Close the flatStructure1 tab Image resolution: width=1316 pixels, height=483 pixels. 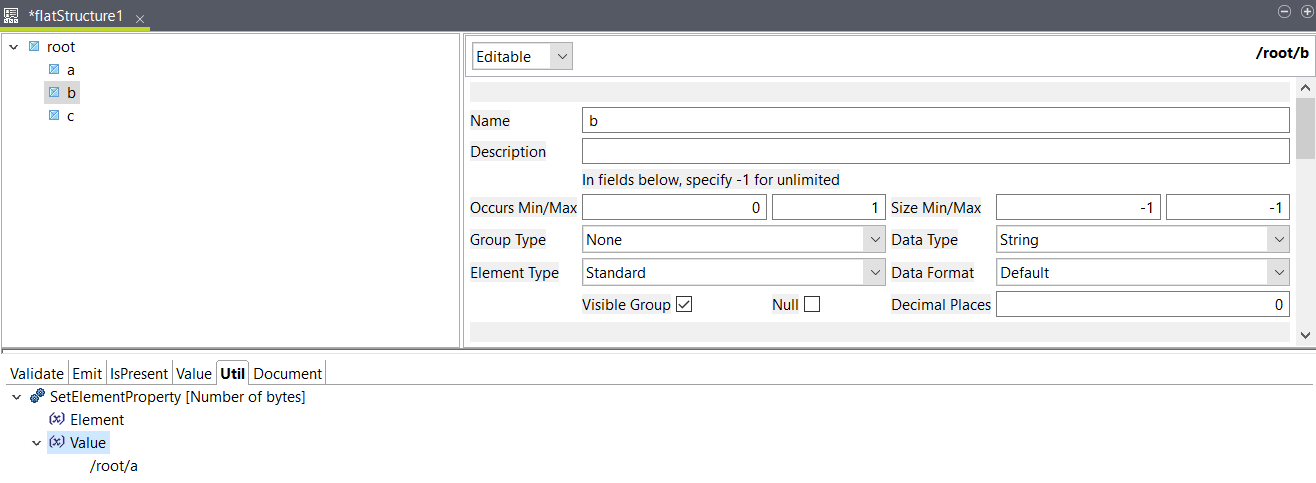pos(140,19)
